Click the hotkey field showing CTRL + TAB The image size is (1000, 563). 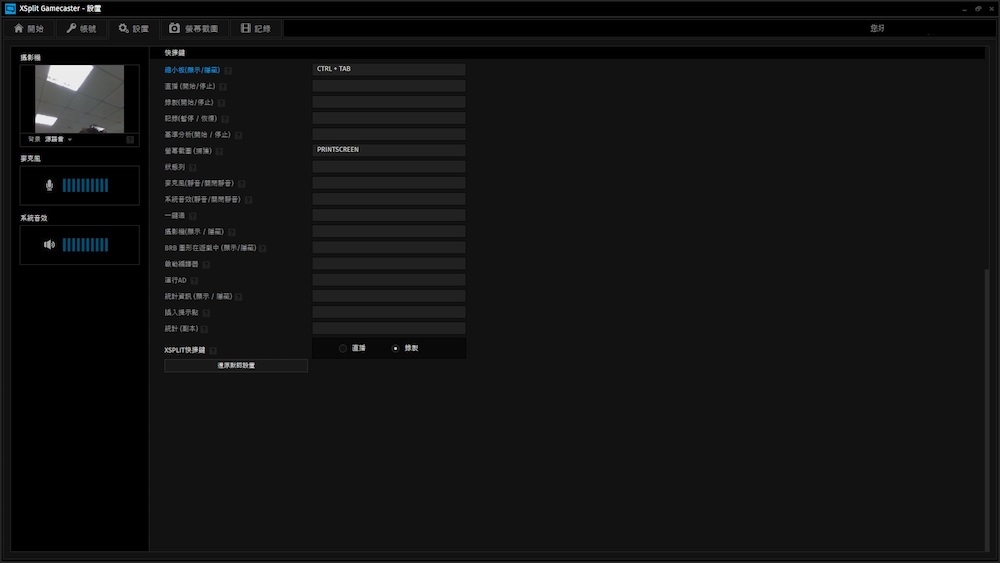(389, 70)
